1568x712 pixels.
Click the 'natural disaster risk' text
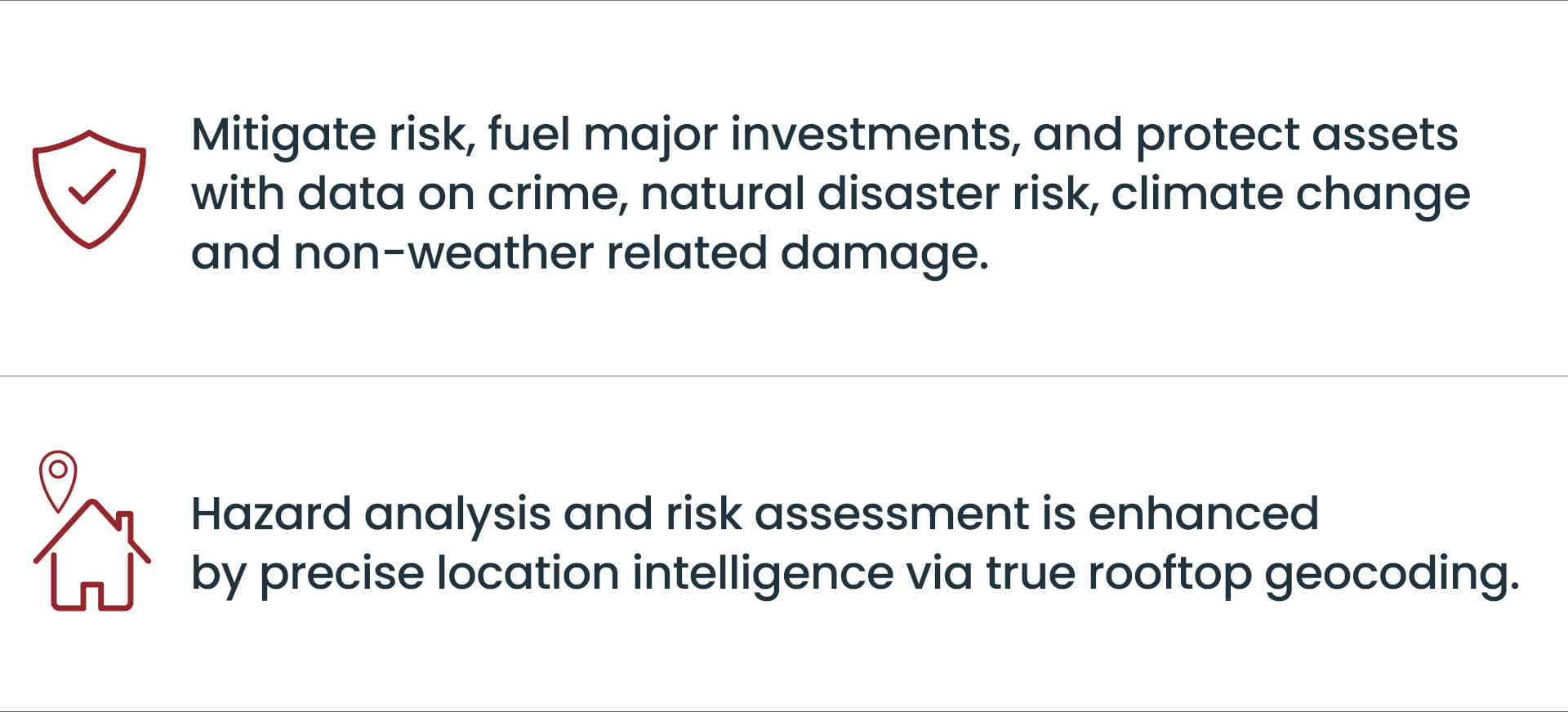click(869, 194)
